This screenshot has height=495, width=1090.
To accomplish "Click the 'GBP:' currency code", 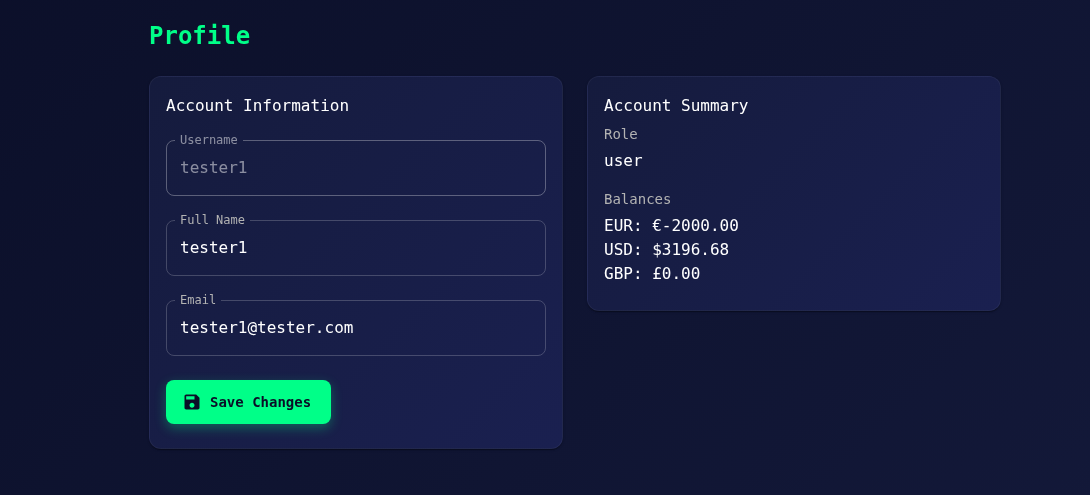I will point(623,274).
